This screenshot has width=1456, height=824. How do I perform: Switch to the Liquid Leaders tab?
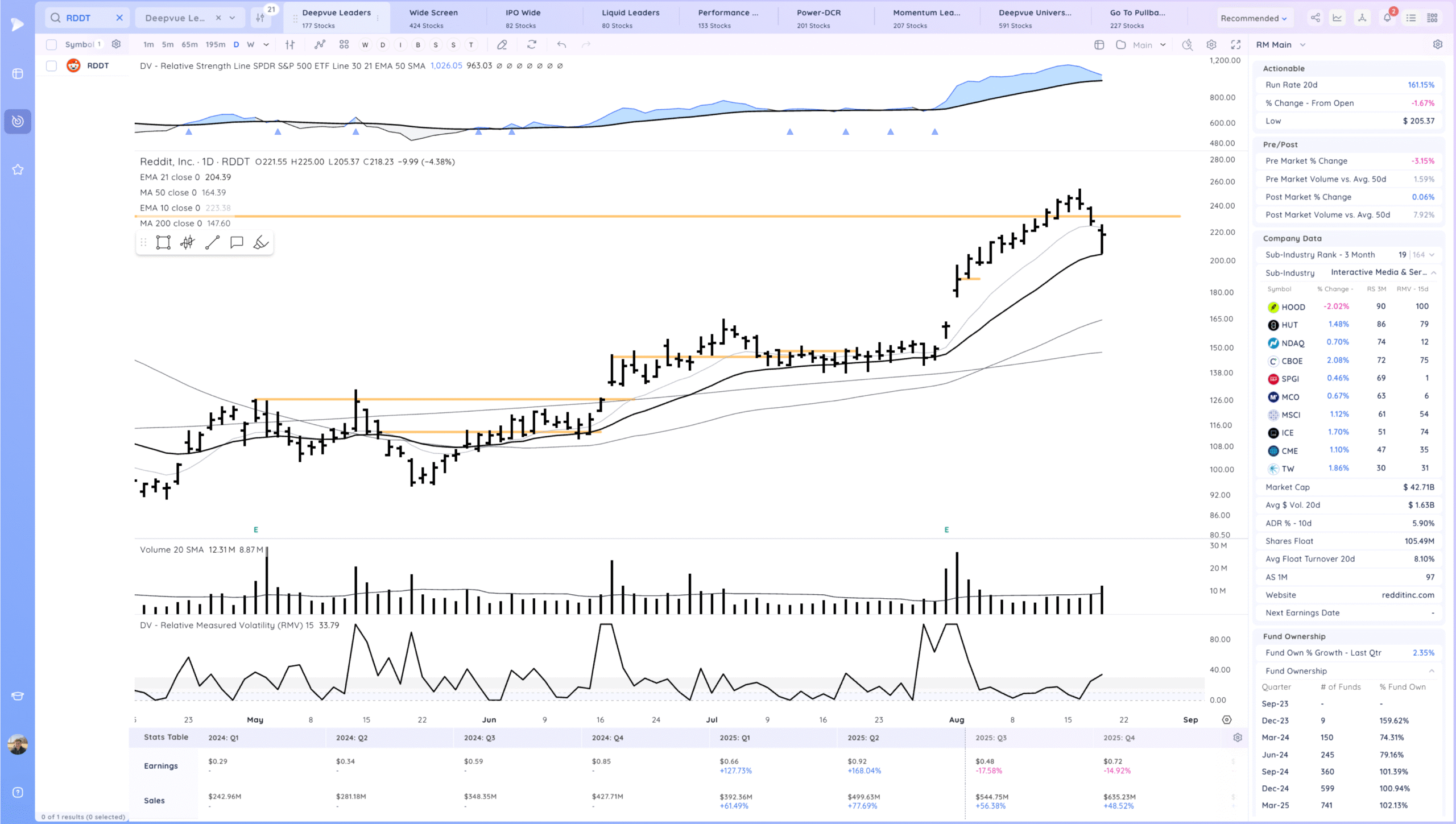630,18
